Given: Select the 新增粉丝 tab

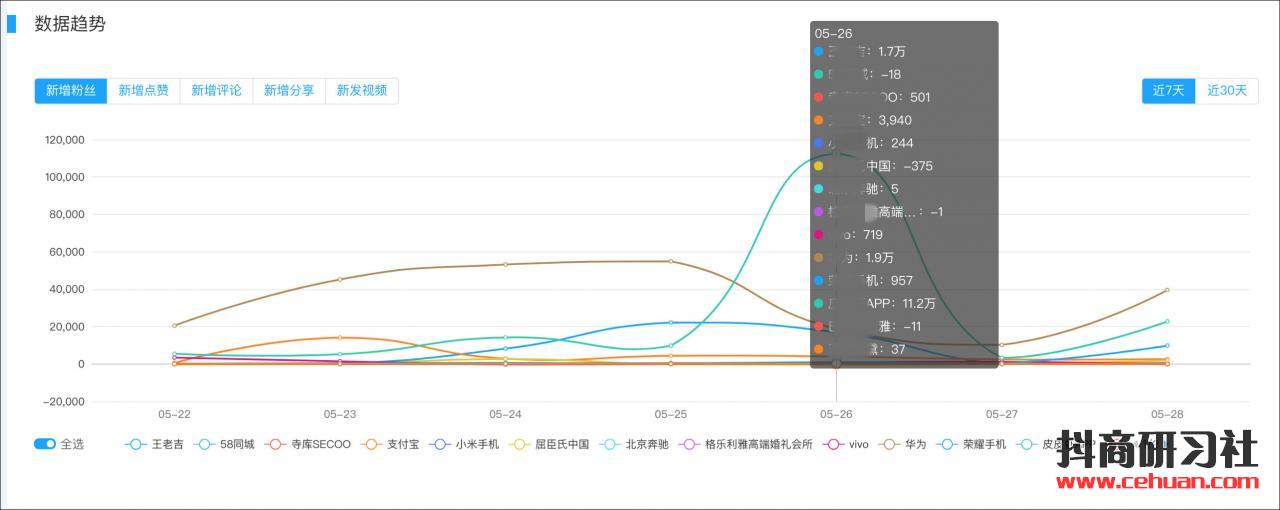Looking at the screenshot, I should 70,91.
